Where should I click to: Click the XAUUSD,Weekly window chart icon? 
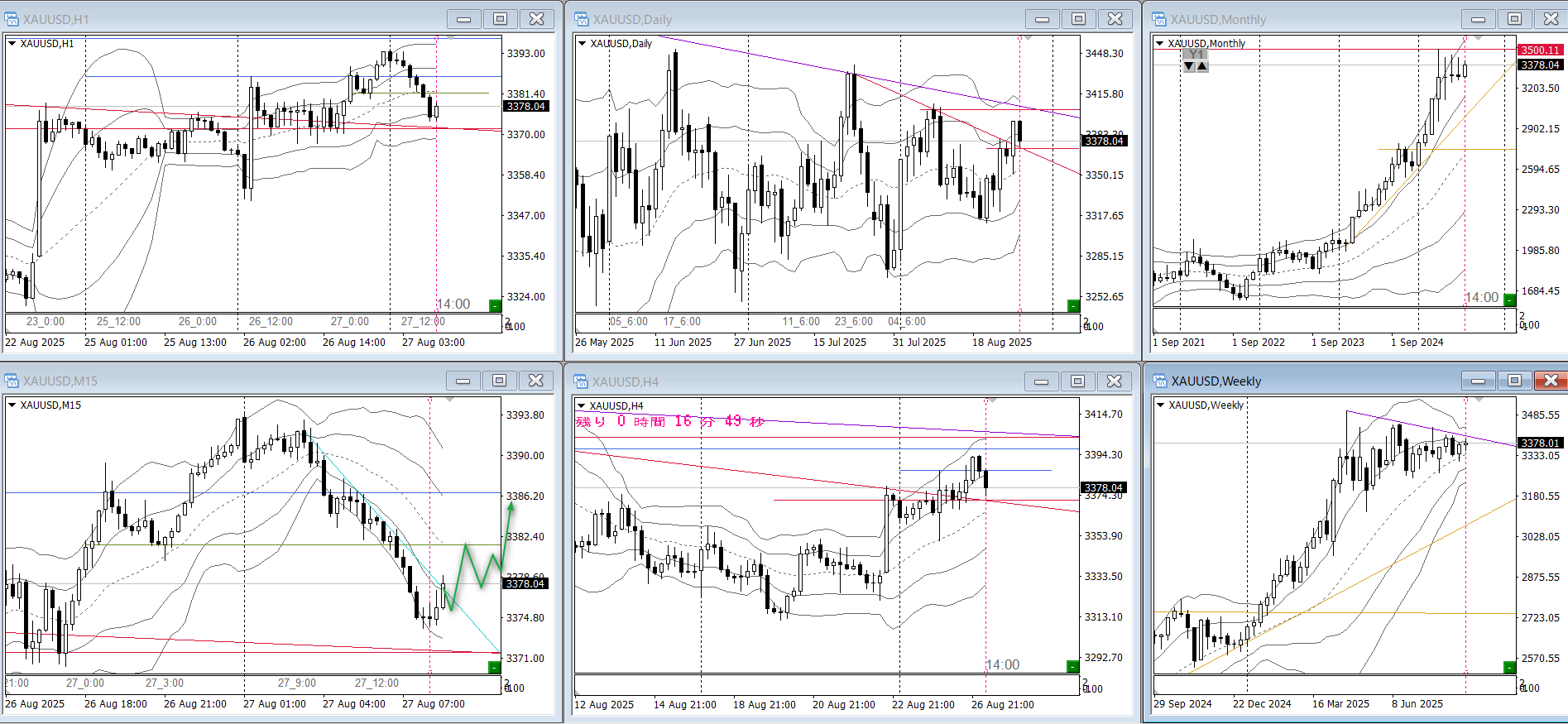pyautogui.click(x=1160, y=381)
